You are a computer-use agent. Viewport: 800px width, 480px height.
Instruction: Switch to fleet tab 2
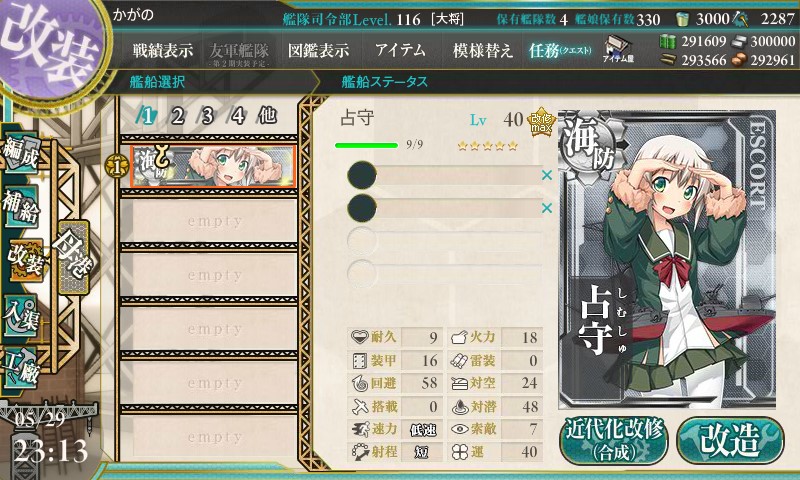tap(177, 117)
